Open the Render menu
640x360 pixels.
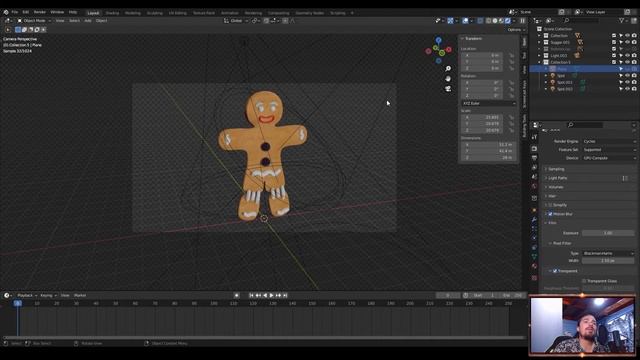click(x=40, y=12)
